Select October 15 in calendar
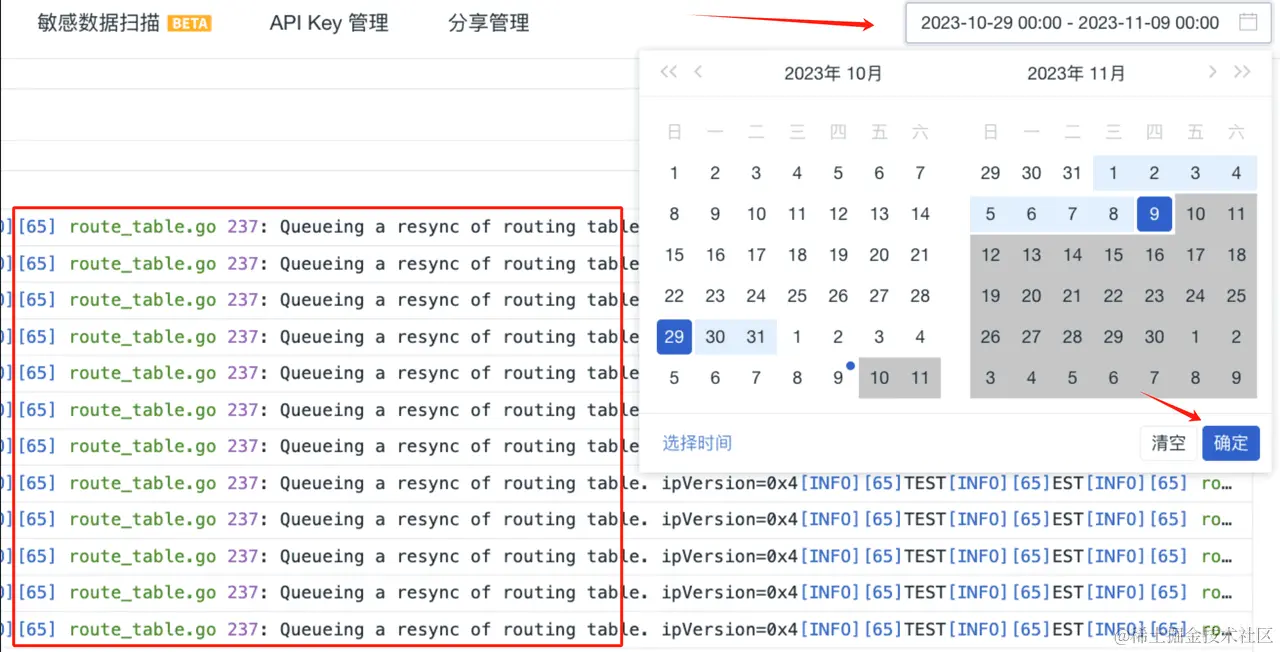 tap(674, 255)
